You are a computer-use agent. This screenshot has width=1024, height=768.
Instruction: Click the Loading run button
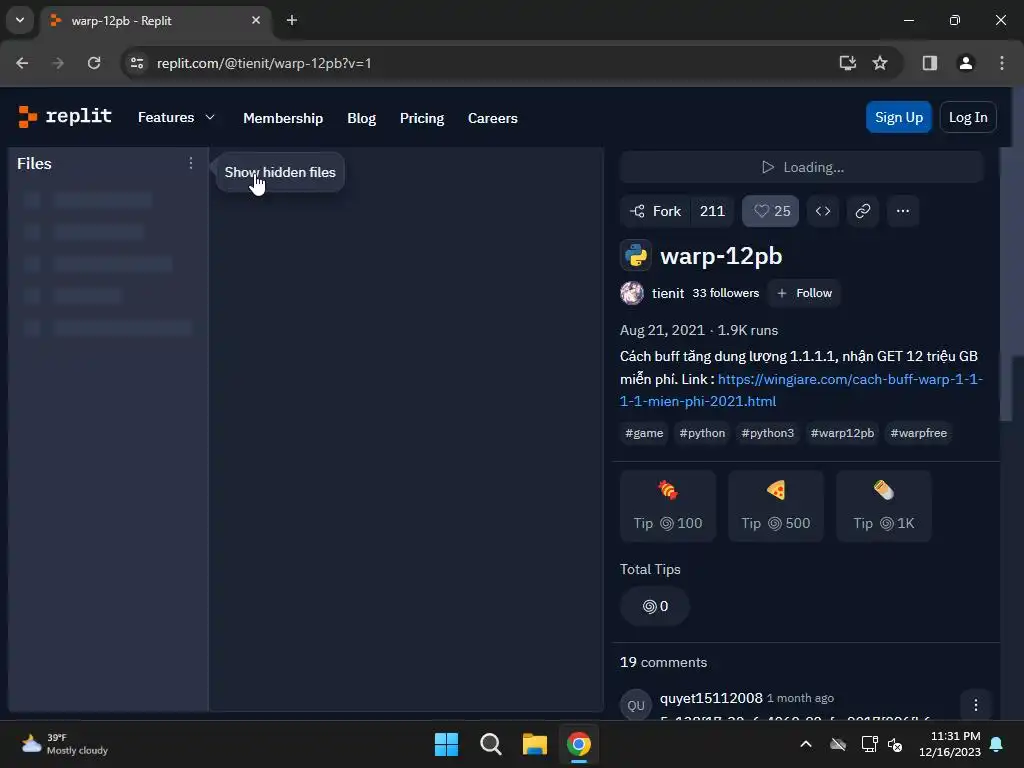tap(802, 167)
